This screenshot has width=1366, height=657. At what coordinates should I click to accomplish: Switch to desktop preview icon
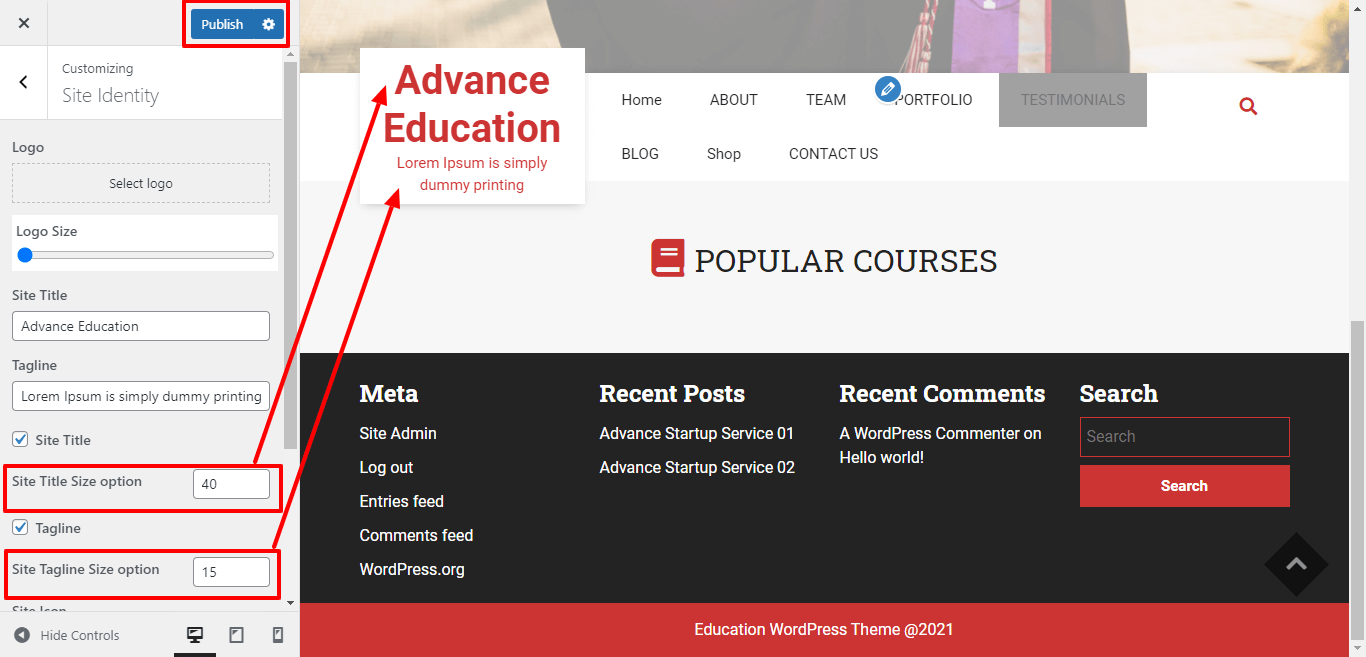coord(195,635)
